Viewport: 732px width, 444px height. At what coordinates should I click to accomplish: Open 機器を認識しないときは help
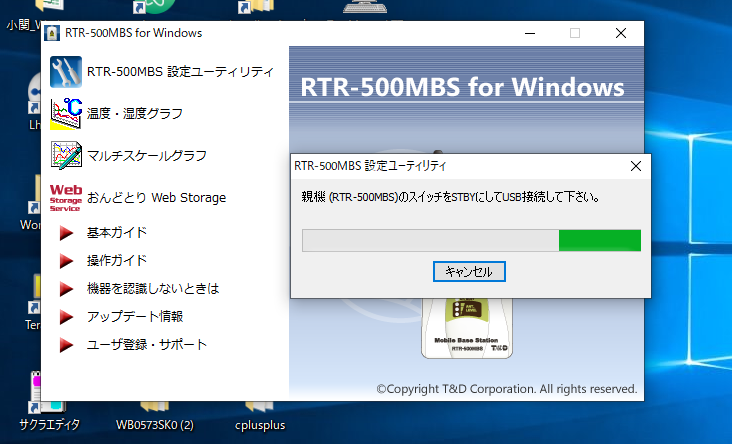[153, 289]
